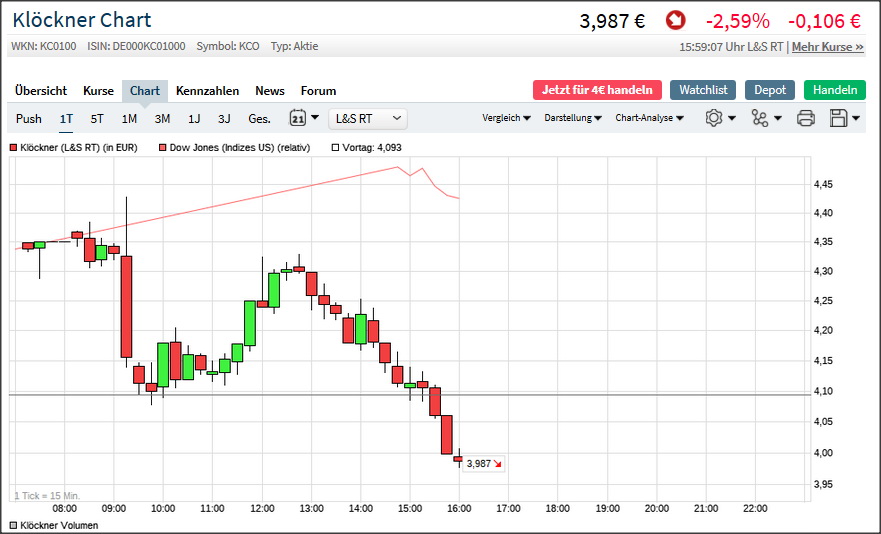Expand arrow next to settings gear

[x=732, y=118]
